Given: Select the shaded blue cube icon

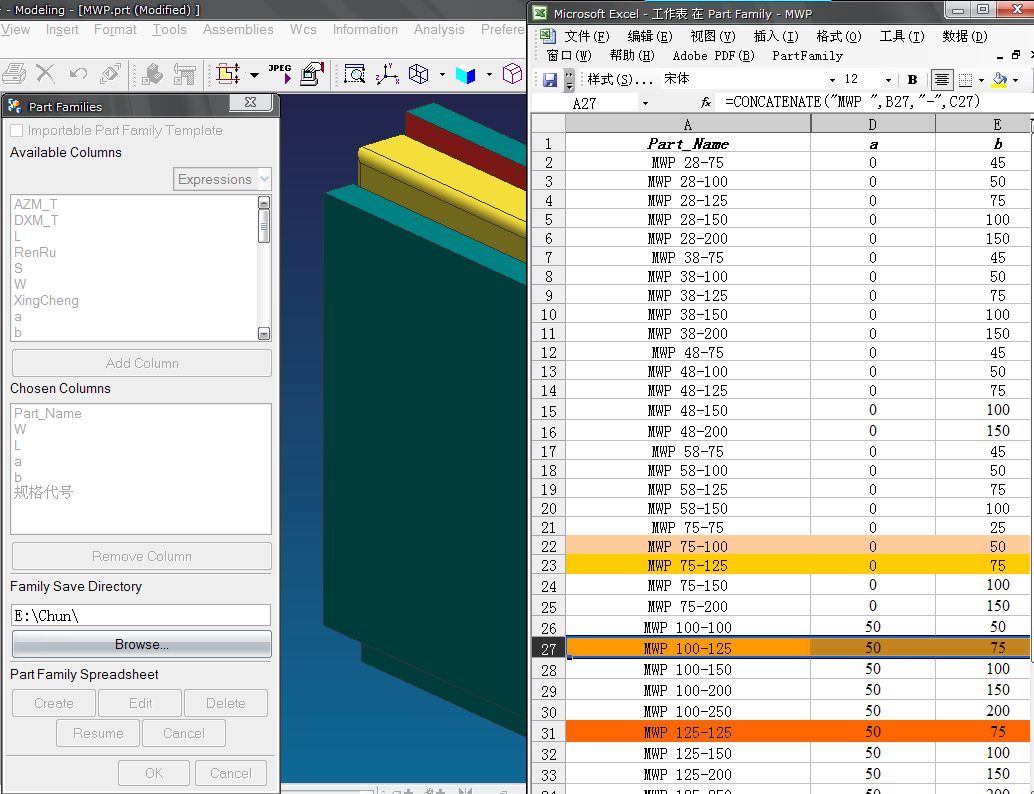Looking at the screenshot, I should [466, 75].
